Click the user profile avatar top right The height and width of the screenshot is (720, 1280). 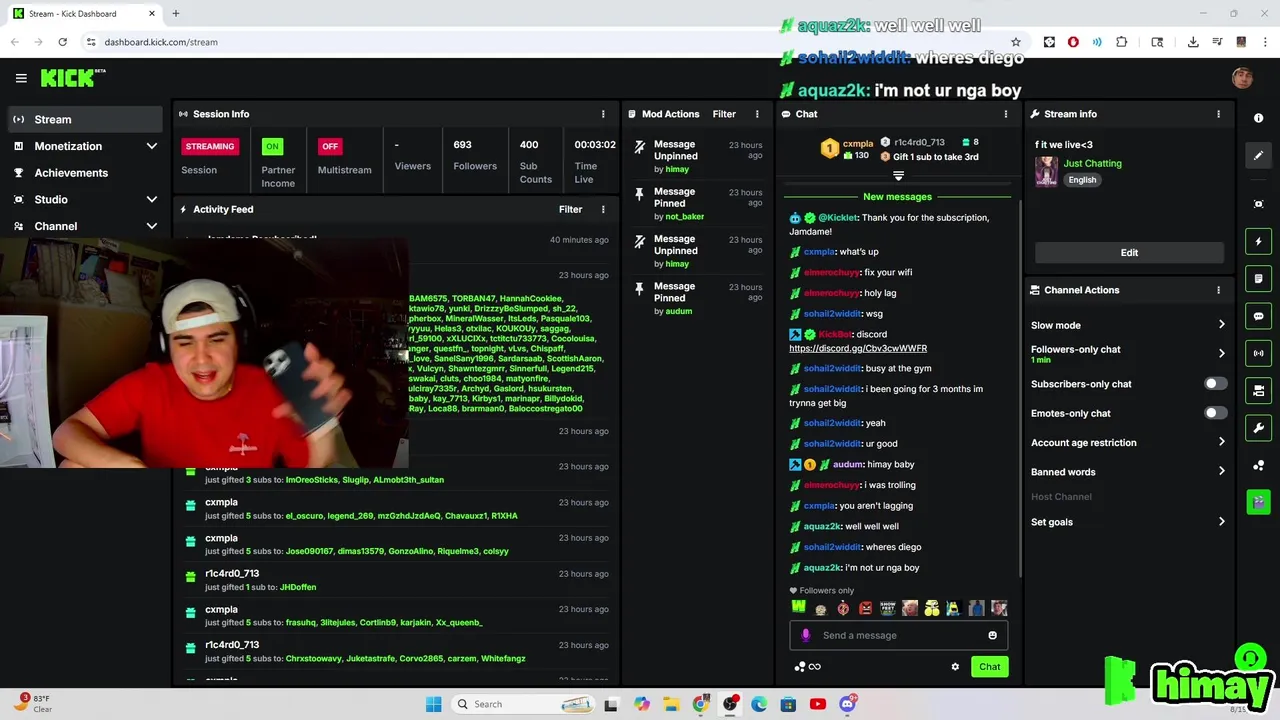click(1242, 78)
